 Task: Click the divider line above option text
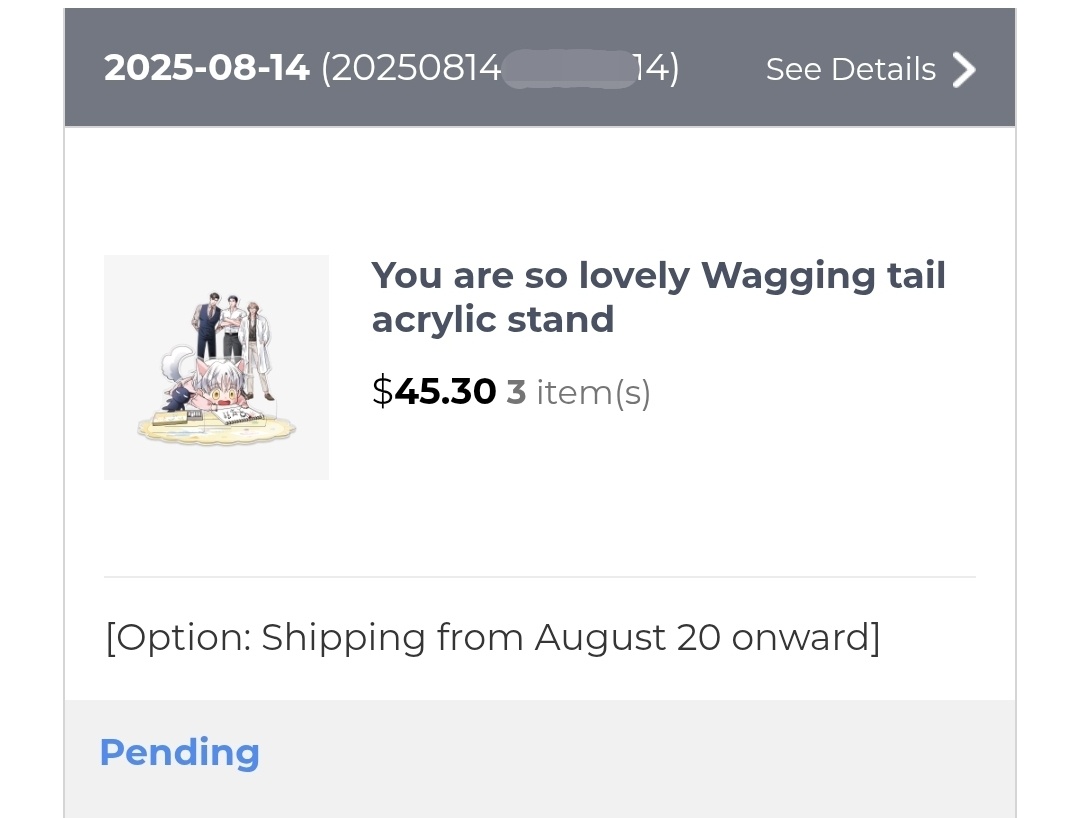[x=540, y=577]
